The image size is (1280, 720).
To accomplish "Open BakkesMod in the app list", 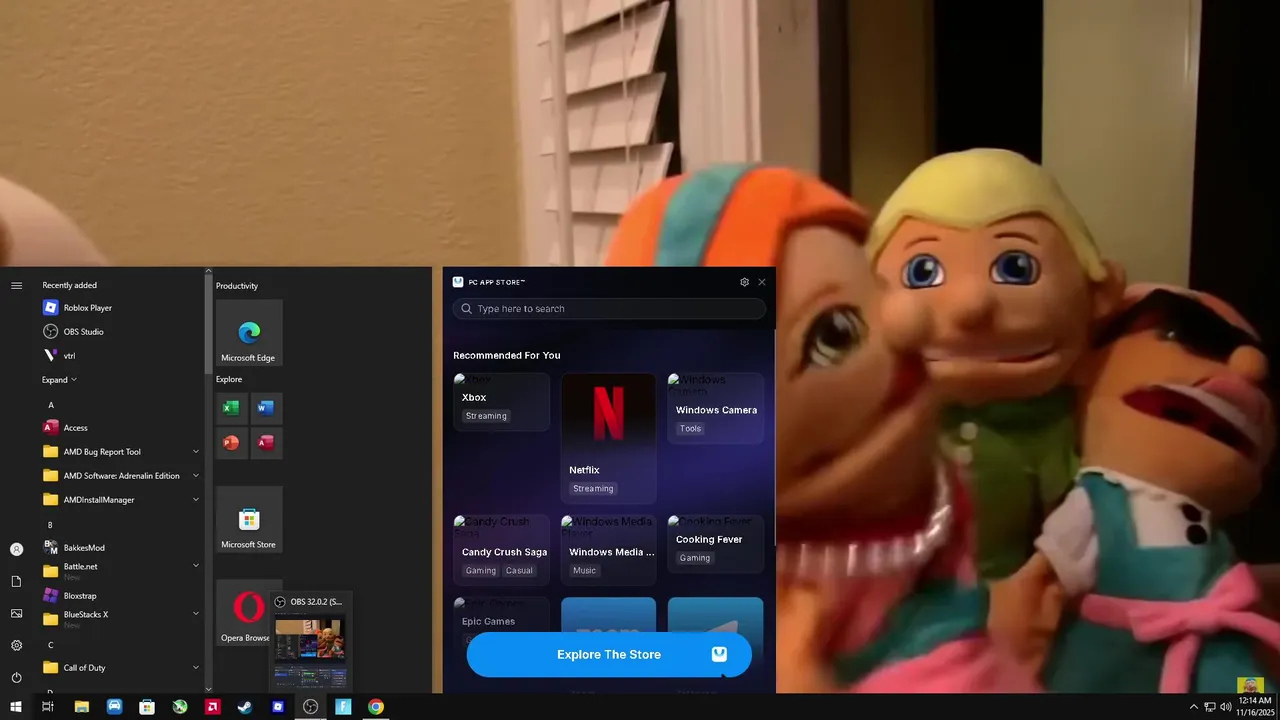I will coord(120,548).
